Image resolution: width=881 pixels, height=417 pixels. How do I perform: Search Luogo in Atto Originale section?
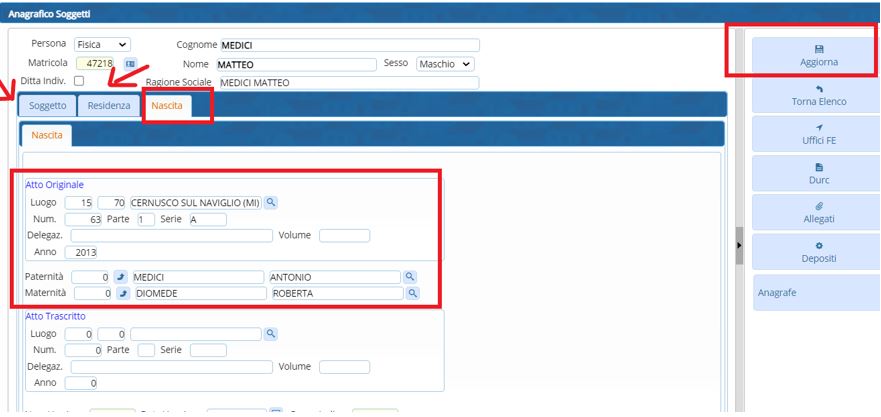[x=270, y=203]
